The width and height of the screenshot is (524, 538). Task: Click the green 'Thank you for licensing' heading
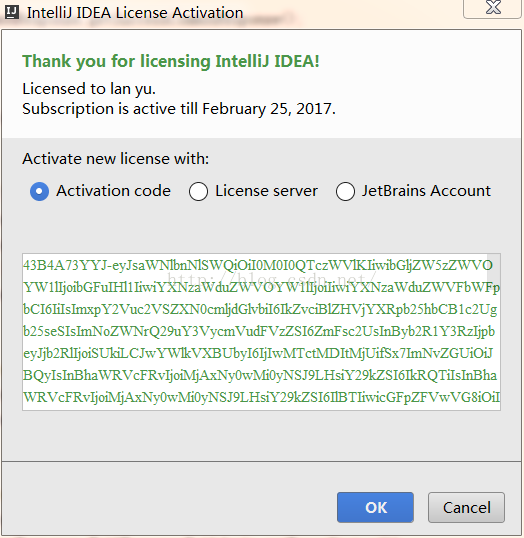tap(171, 61)
